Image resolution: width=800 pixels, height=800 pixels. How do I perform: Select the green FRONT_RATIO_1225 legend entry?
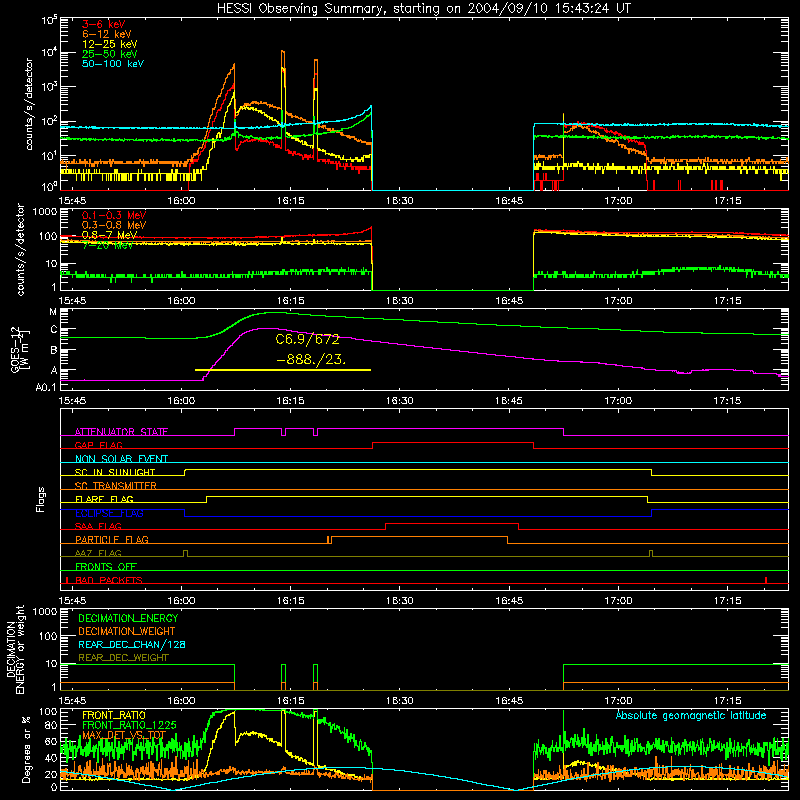[129, 725]
